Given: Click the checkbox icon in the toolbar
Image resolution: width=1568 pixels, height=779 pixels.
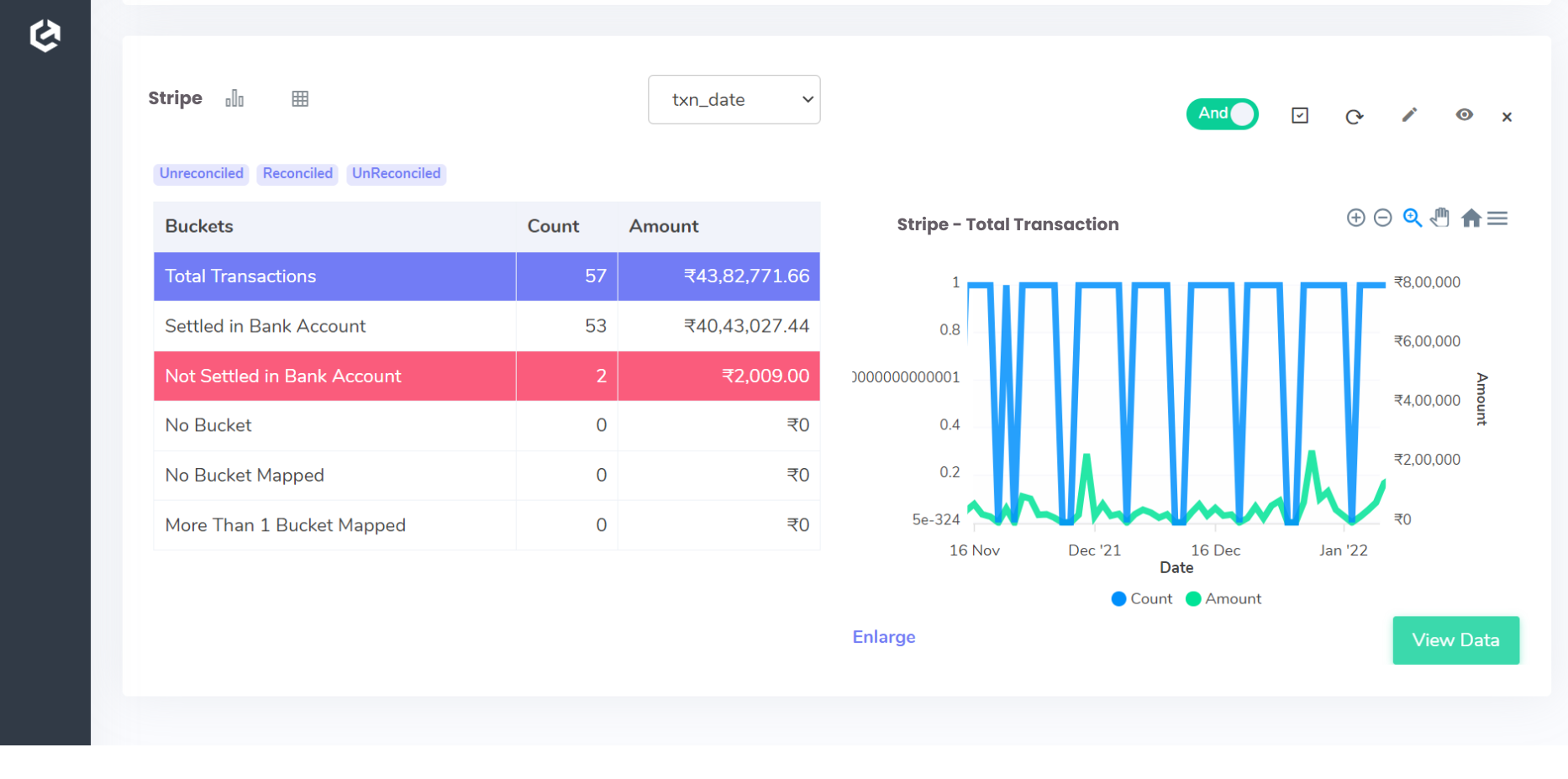Looking at the screenshot, I should (x=1299, y=116).
